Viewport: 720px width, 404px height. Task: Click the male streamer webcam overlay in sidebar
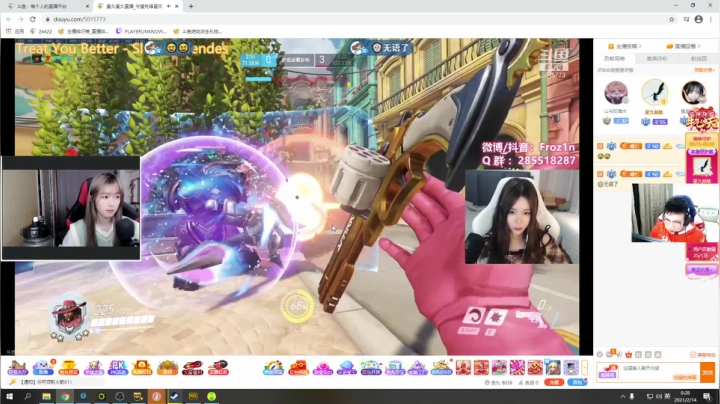coord(670,213)
